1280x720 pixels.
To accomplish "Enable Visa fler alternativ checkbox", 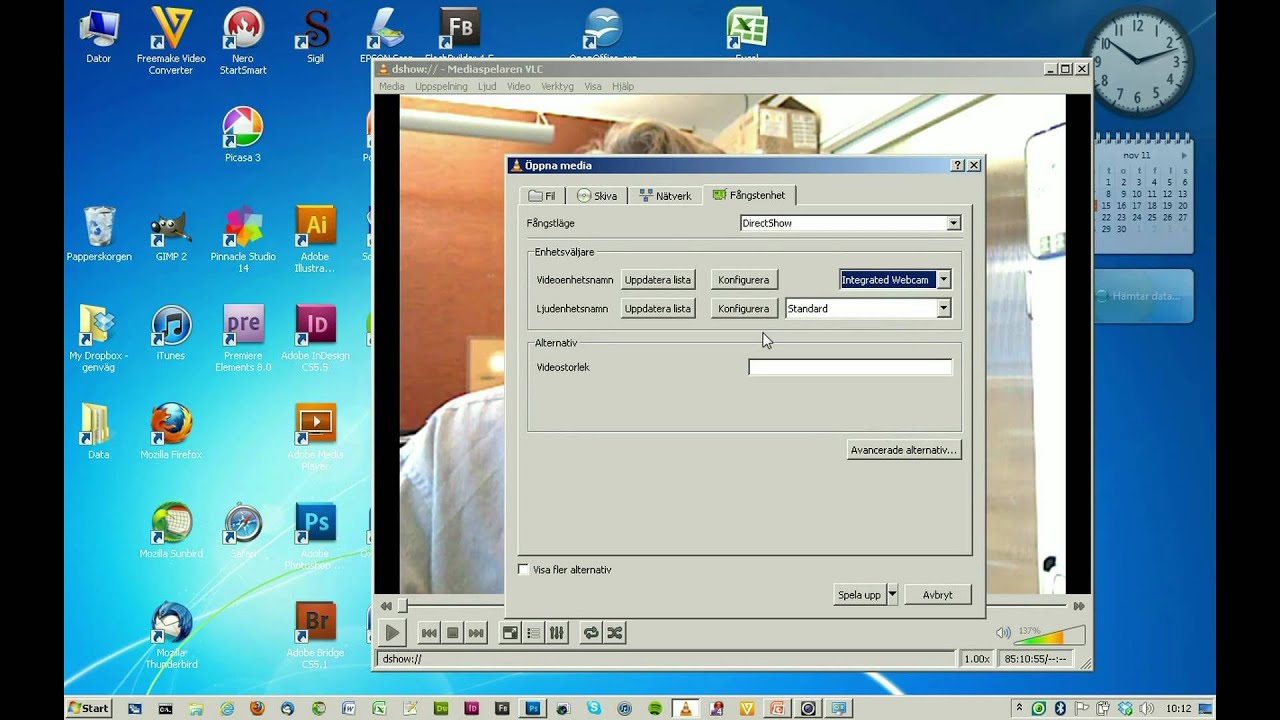I will [x=523, y=569].
